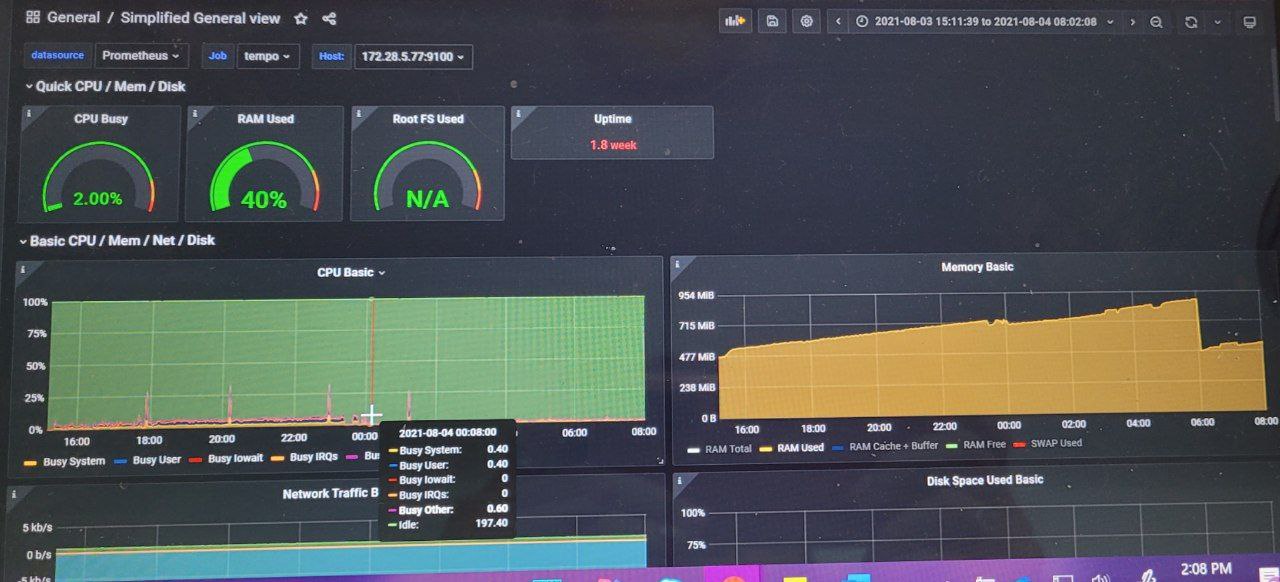Star the Simplified General view dashboard
This screenshot has height=582, width=1280.
(x=301, y=17)
